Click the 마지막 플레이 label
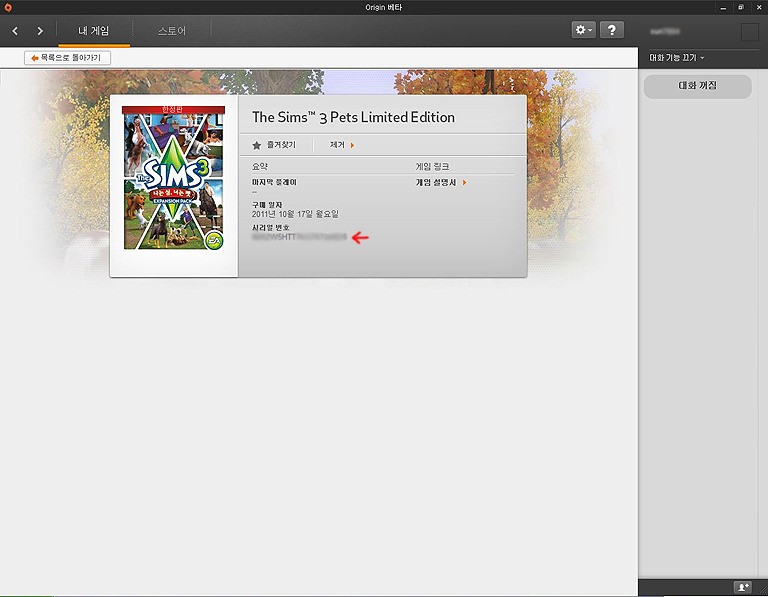 point(274,182)
